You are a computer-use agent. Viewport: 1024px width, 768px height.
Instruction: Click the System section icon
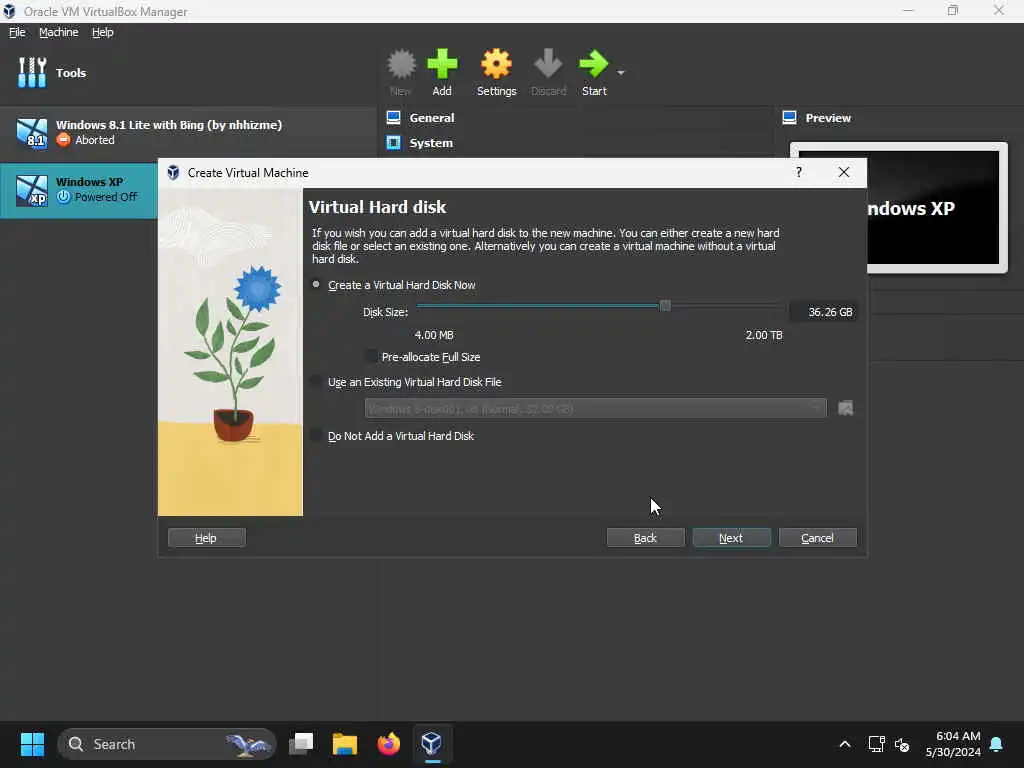(393, 142)
